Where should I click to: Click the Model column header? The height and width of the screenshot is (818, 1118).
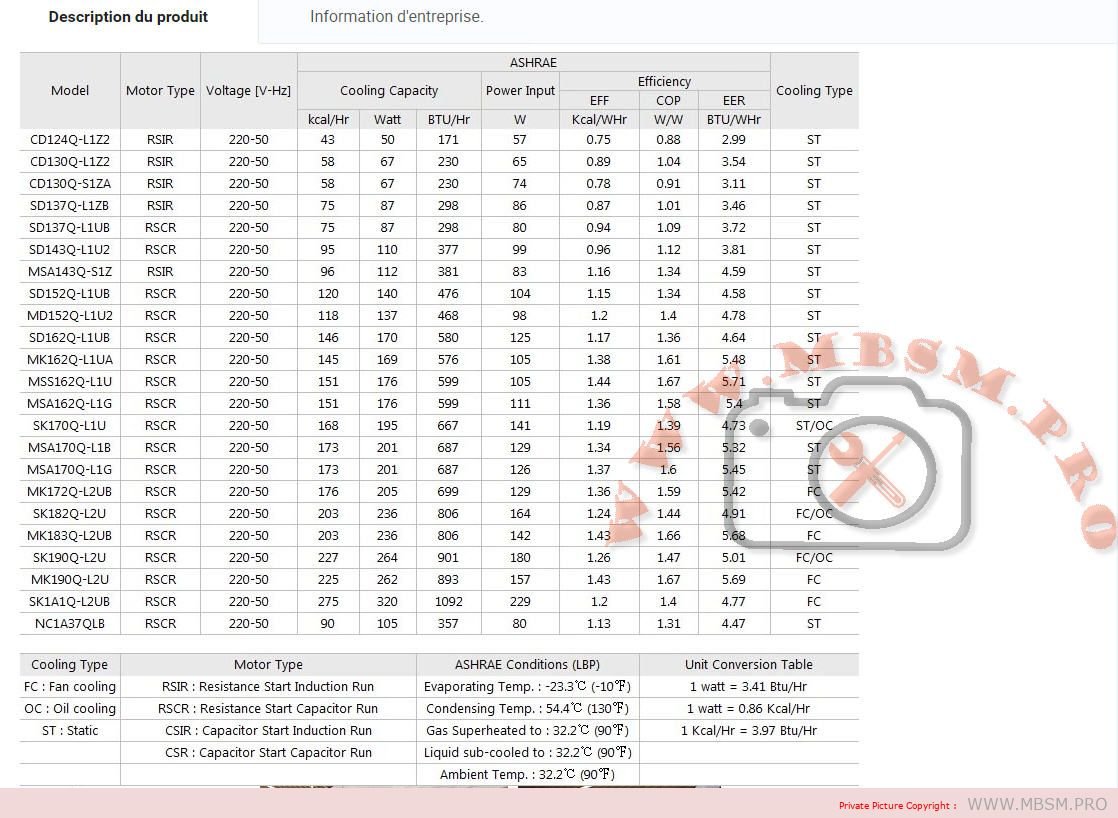pyautogui.click(x=70, y=90)
